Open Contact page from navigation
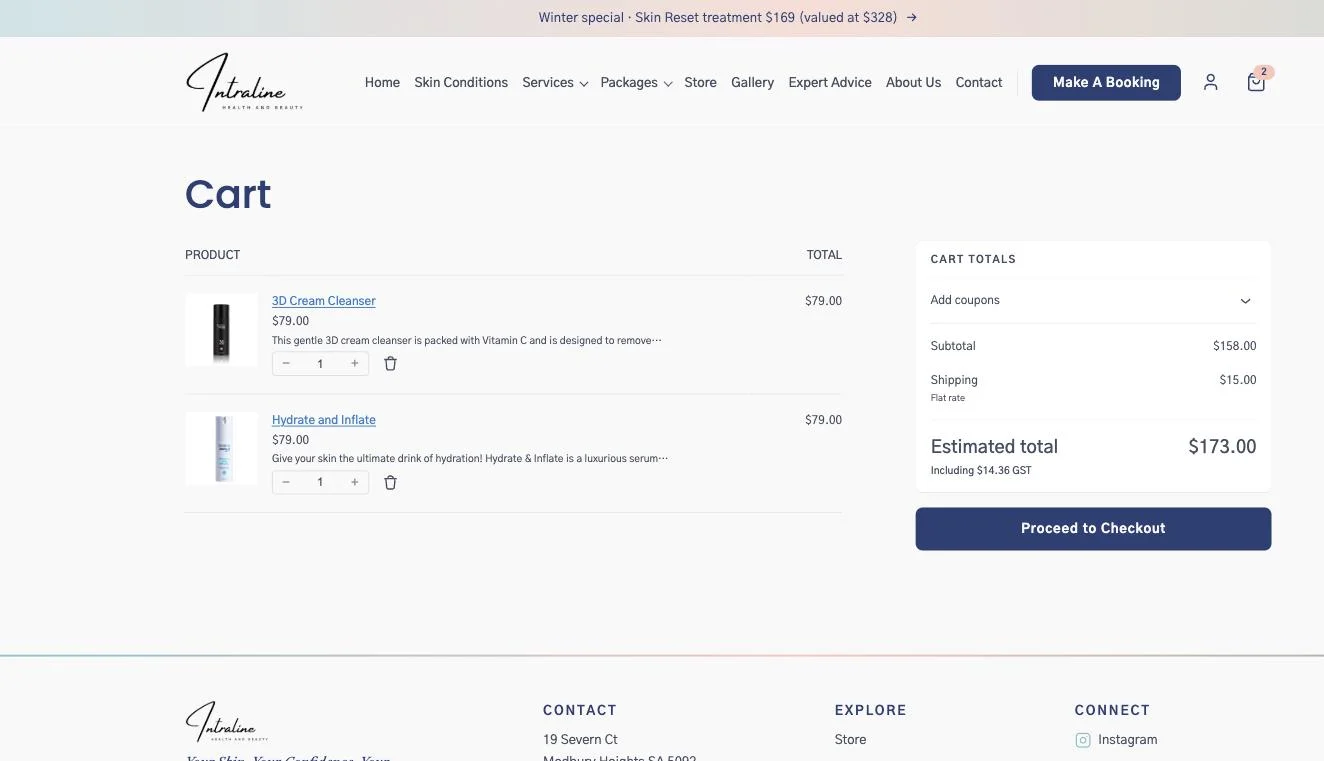Screen dimensions: 1324x761 pos(979,82)
